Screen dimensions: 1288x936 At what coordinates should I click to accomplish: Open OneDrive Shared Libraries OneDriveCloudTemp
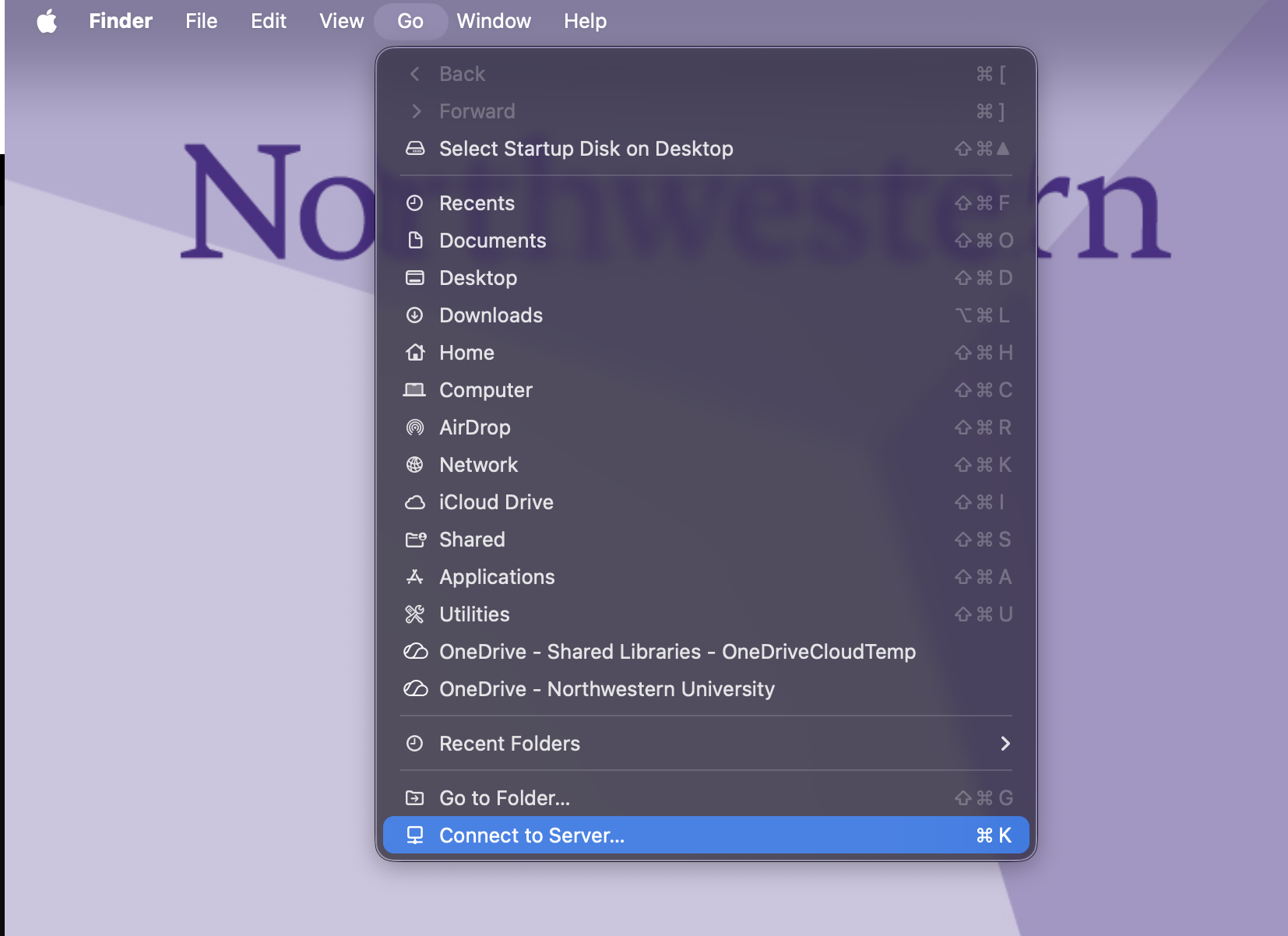click(x=677, y=652)
